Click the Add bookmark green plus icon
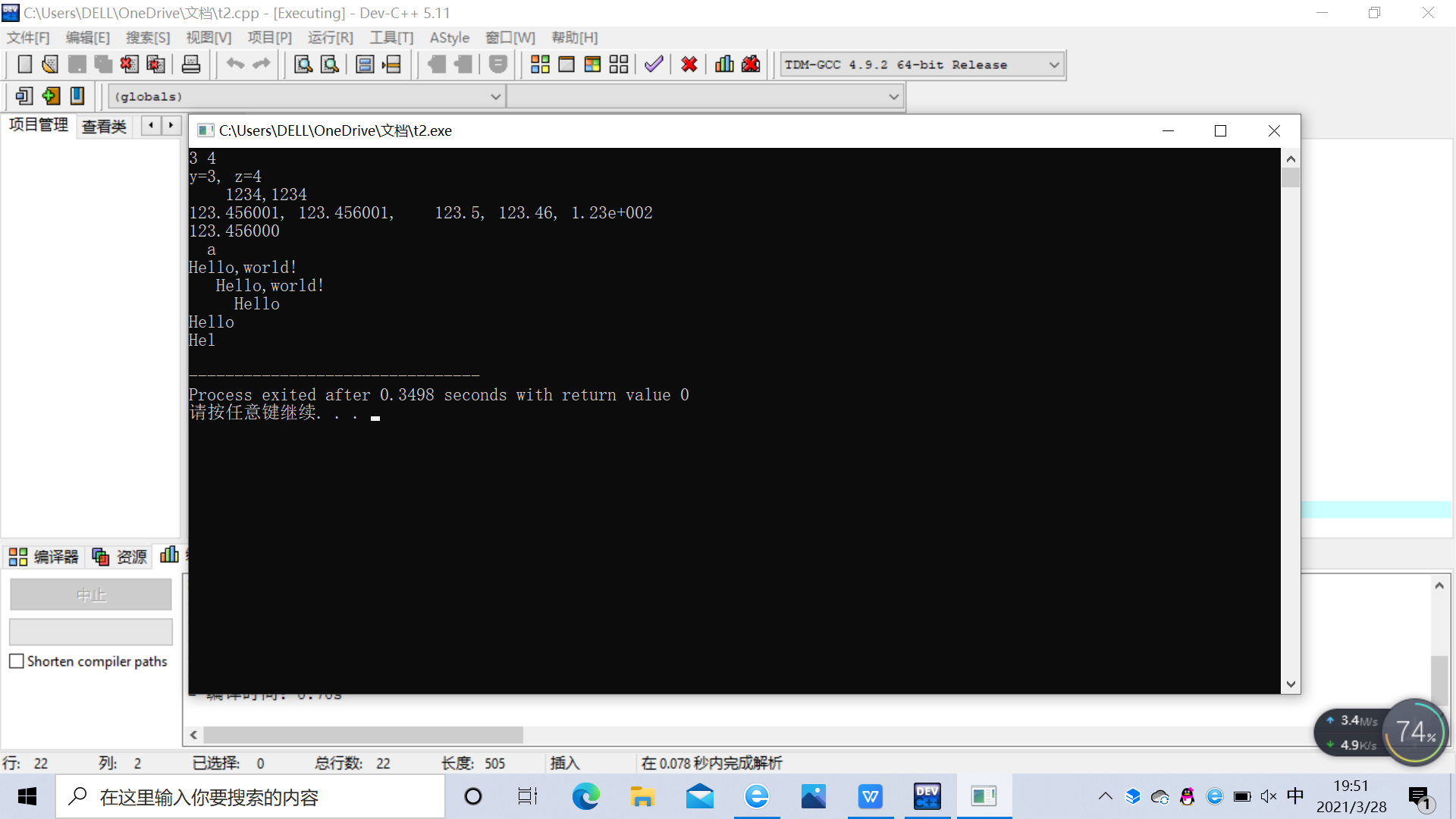Viewport: 1456px width, 819px height. coord(51,96)
